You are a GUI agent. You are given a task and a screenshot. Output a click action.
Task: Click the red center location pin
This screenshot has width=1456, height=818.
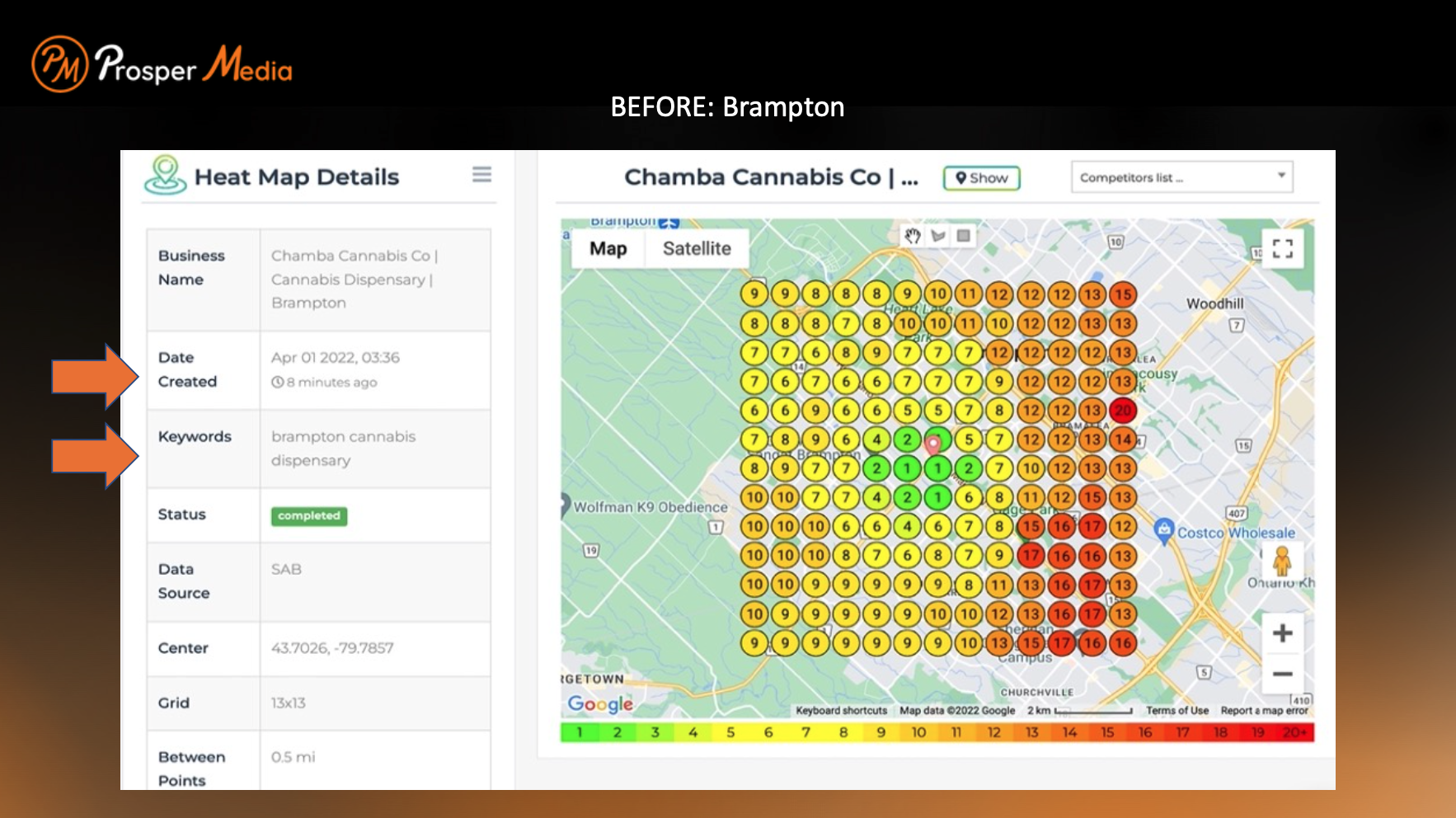point(933,445)
